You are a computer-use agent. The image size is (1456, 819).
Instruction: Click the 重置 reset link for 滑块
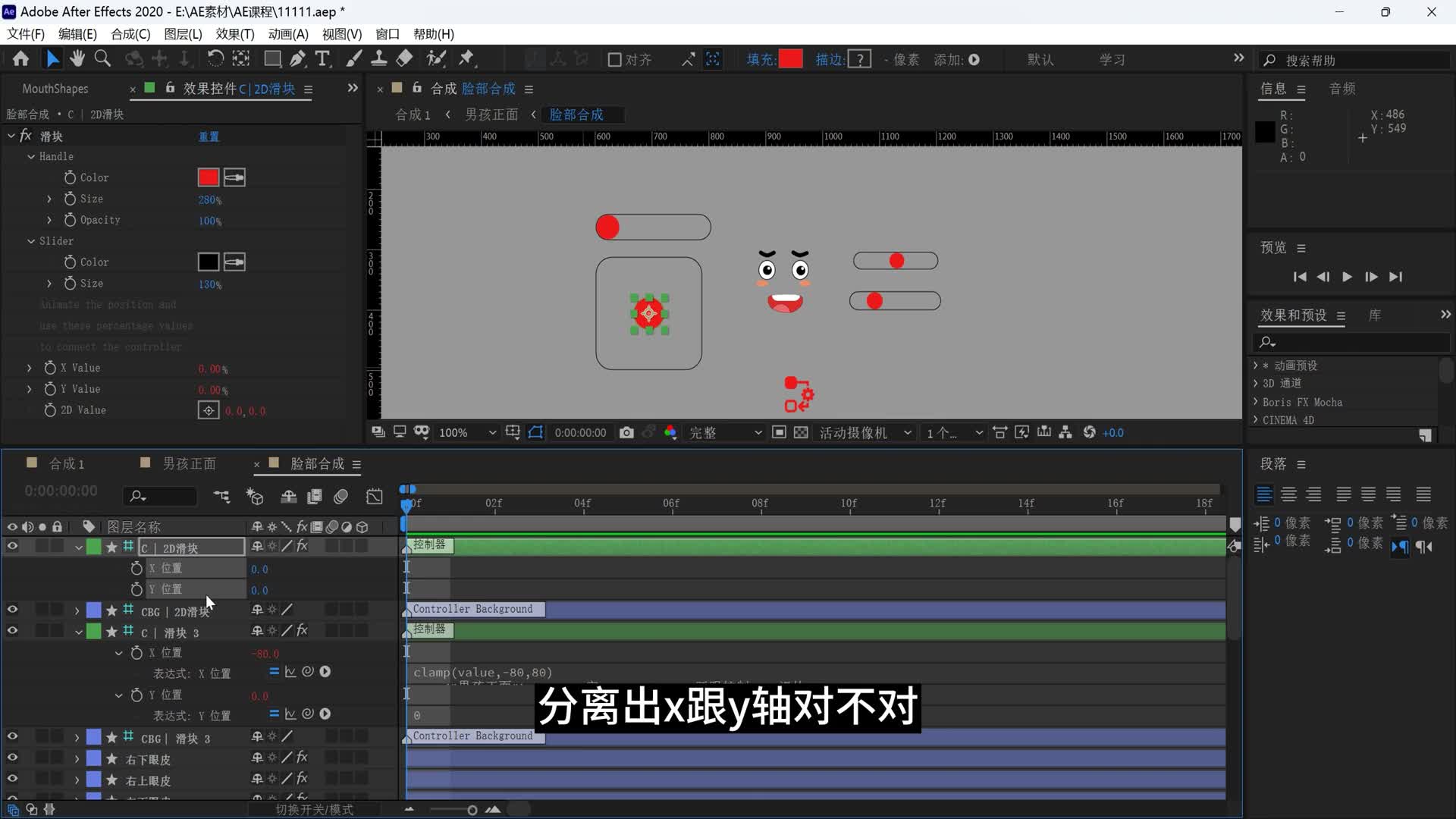(209, 136)
